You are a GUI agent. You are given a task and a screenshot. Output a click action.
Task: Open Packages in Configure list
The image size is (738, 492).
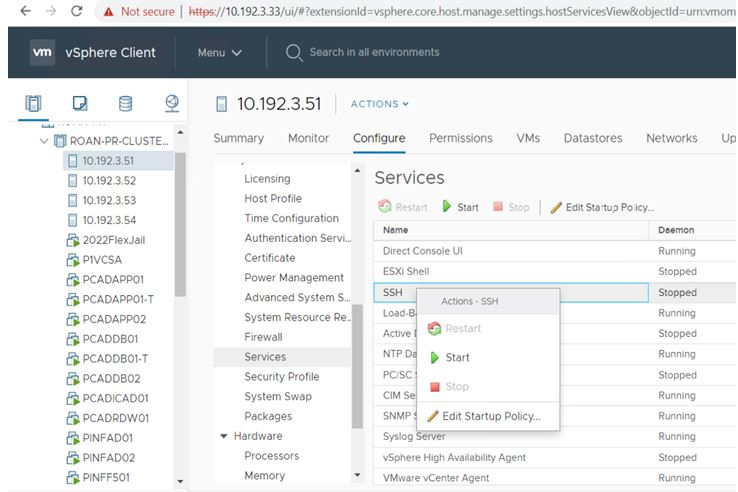point(268,416)
